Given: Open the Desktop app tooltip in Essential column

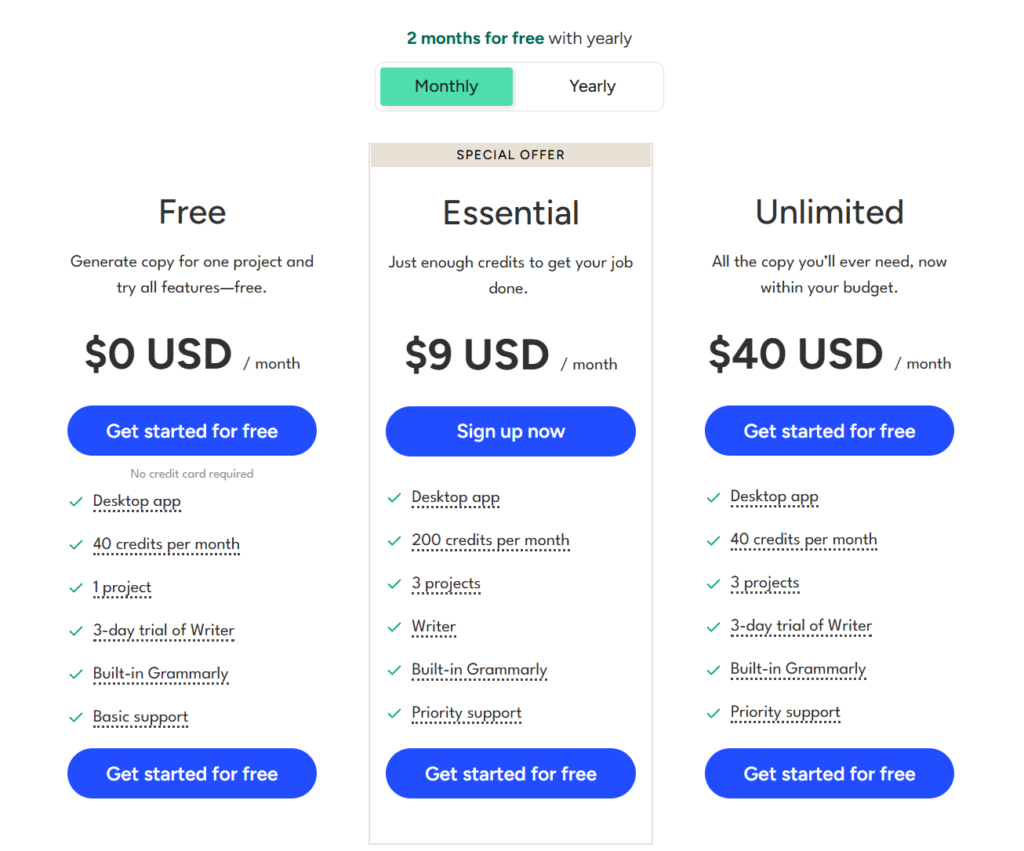Looking at the screenshot, I should pos(456,497).
